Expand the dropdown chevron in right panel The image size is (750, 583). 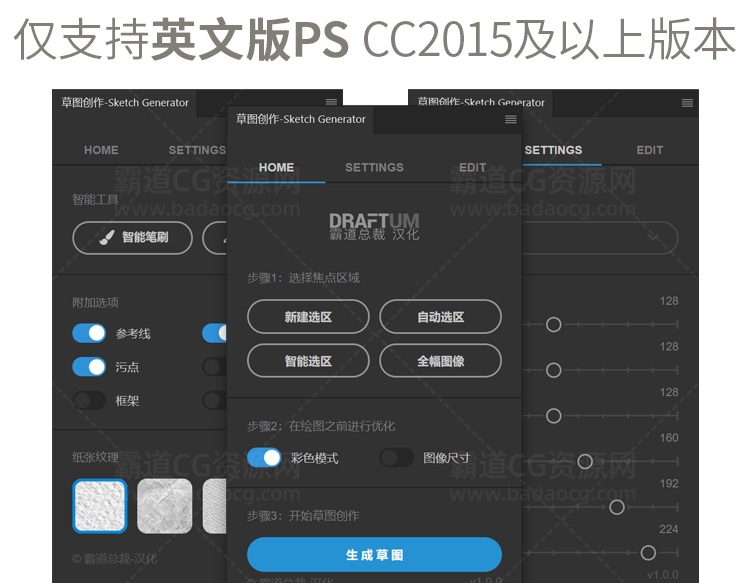point(653,237)
